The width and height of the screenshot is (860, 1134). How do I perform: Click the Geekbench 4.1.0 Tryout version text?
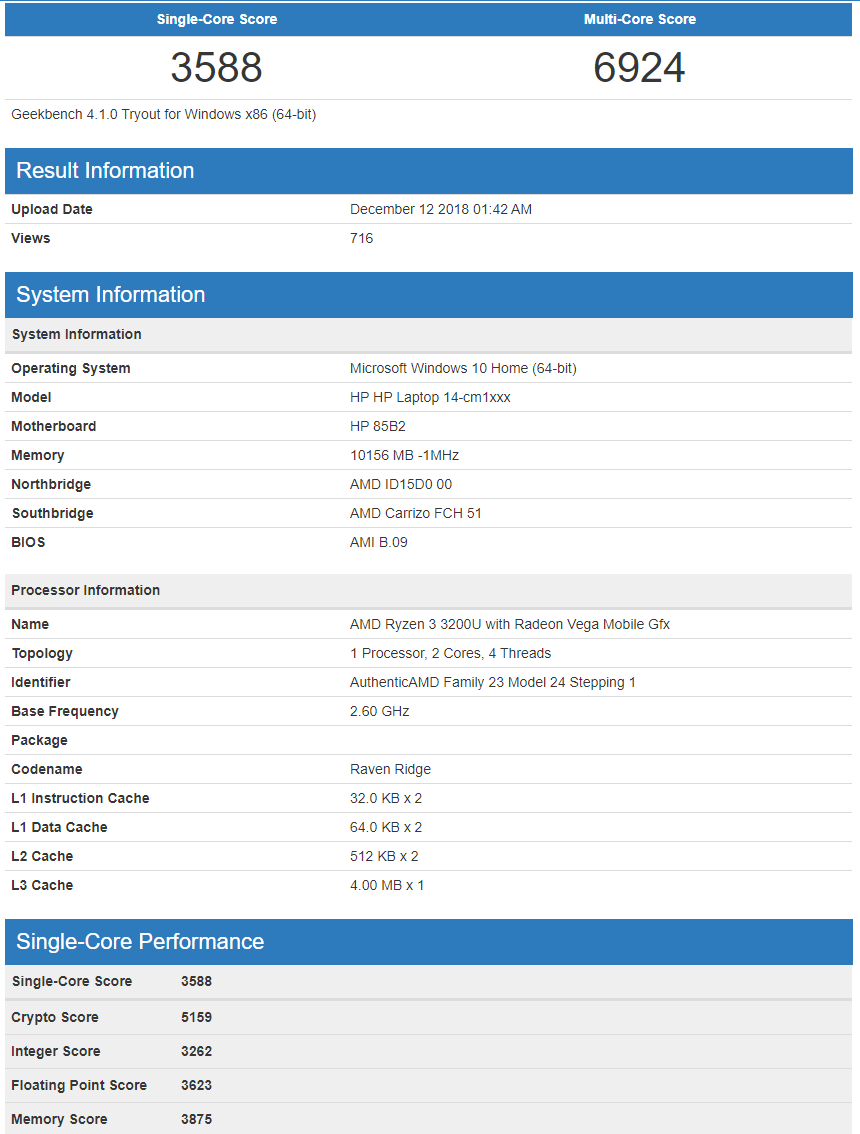pyautogui.click(x=164, y=114)
